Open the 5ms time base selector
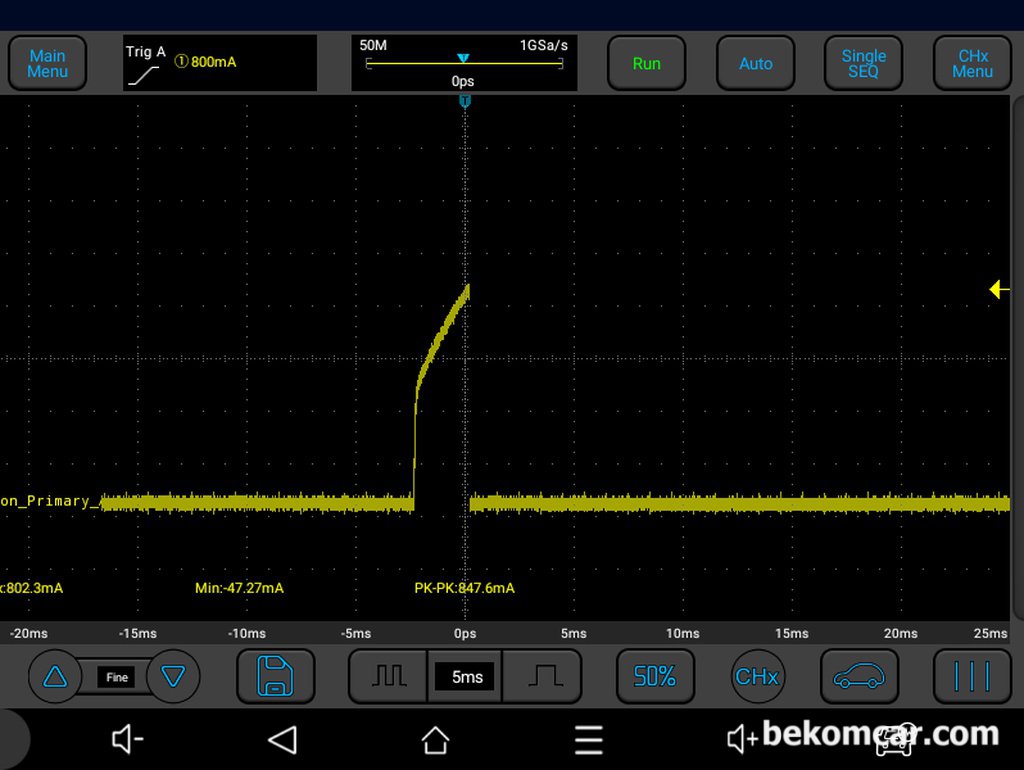 [x=466, y=677]
